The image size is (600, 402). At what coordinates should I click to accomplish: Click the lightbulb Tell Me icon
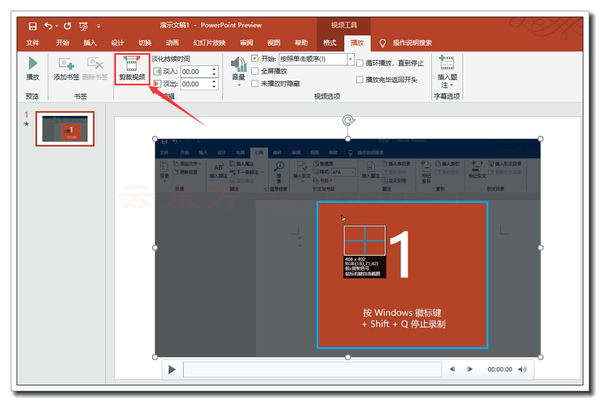click(382, 43)
